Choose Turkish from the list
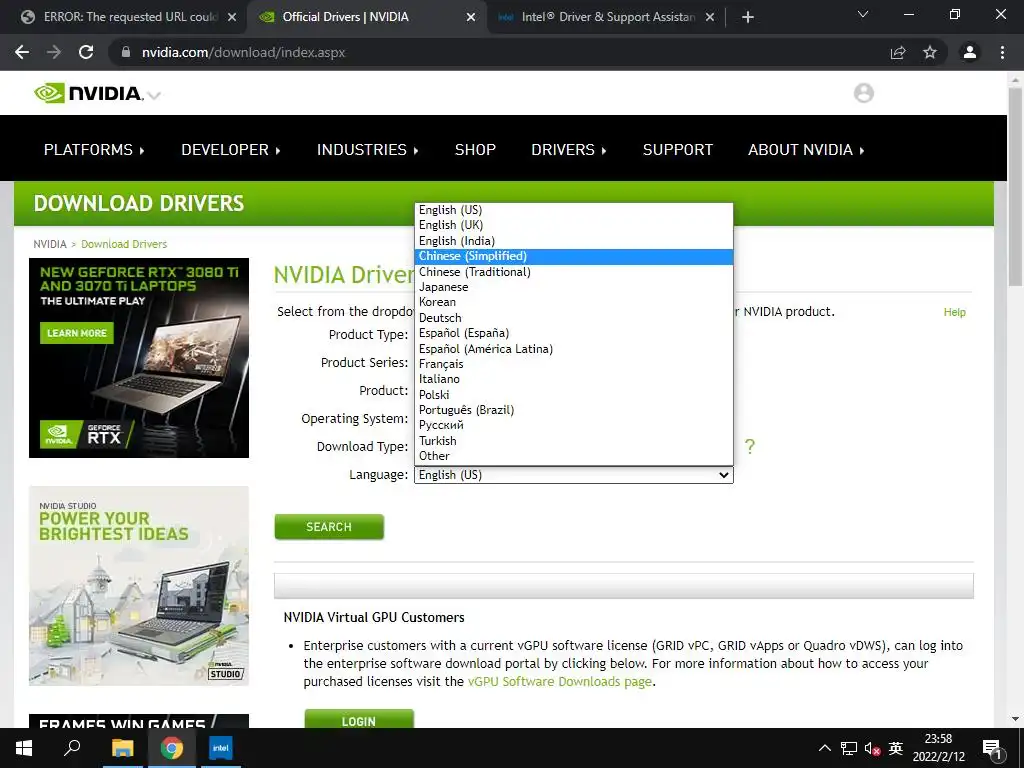The image size is (1024, 768). coord(573,441)
